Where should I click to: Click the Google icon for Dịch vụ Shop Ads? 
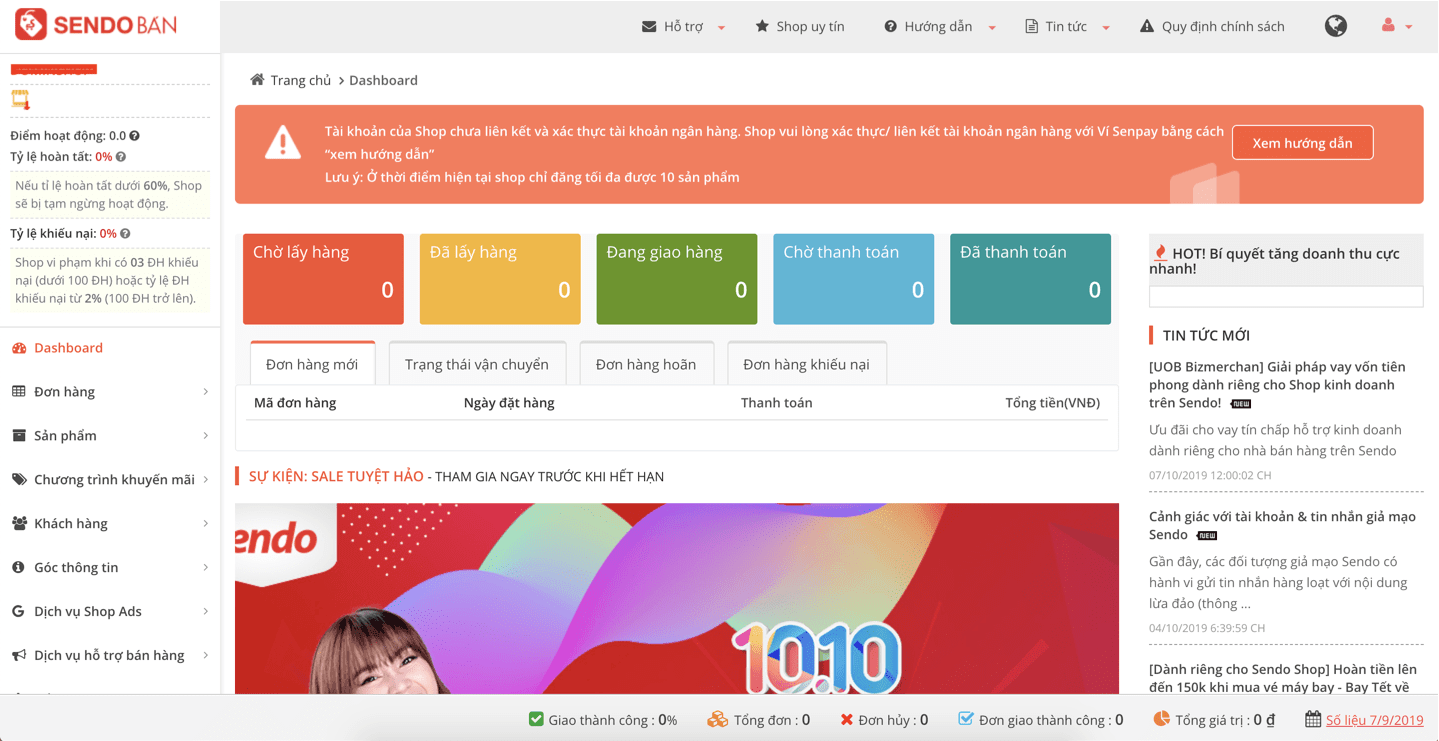click(x=18, y=612)
